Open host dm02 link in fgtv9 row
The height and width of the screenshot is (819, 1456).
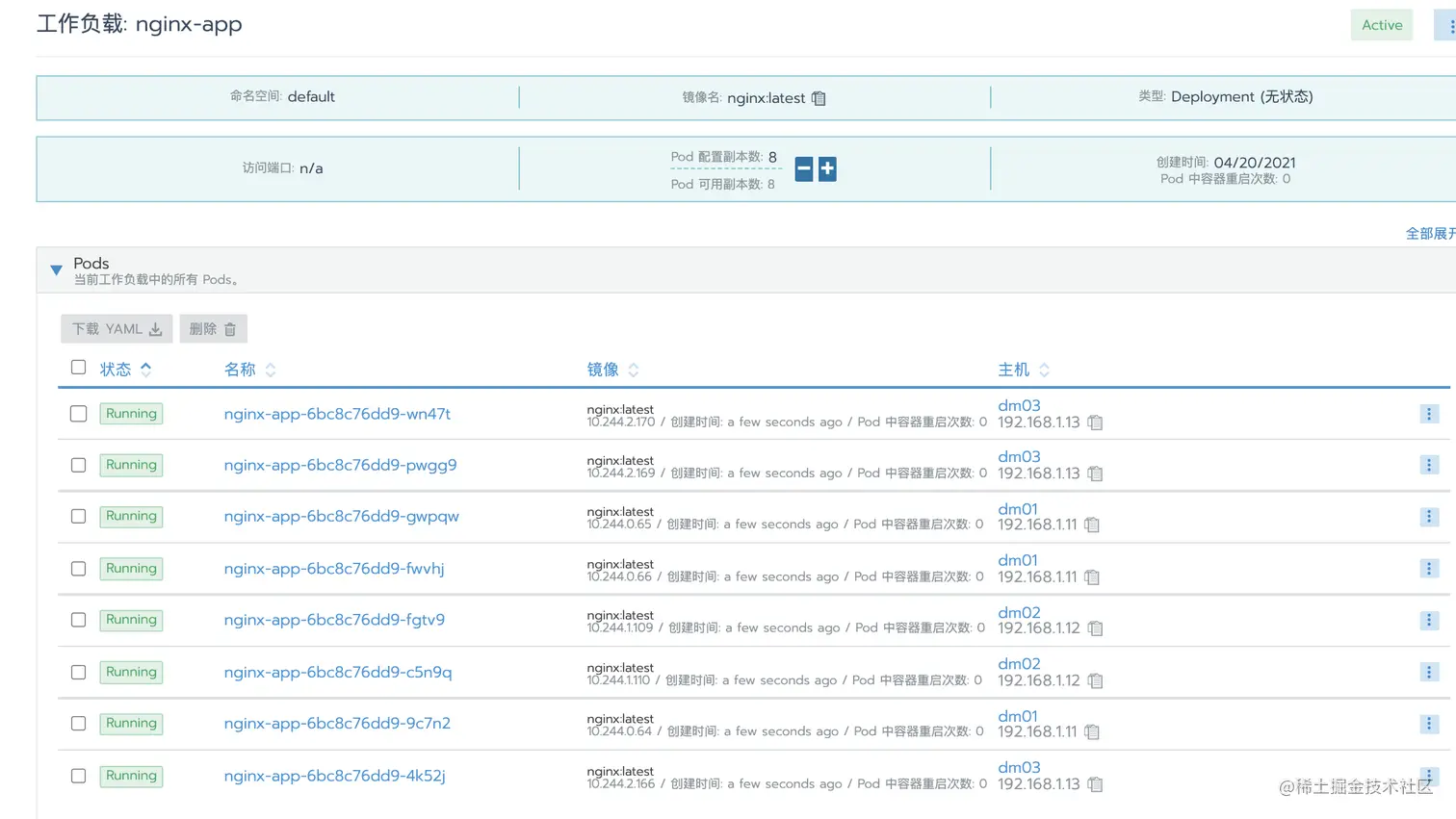(1019, 613)
